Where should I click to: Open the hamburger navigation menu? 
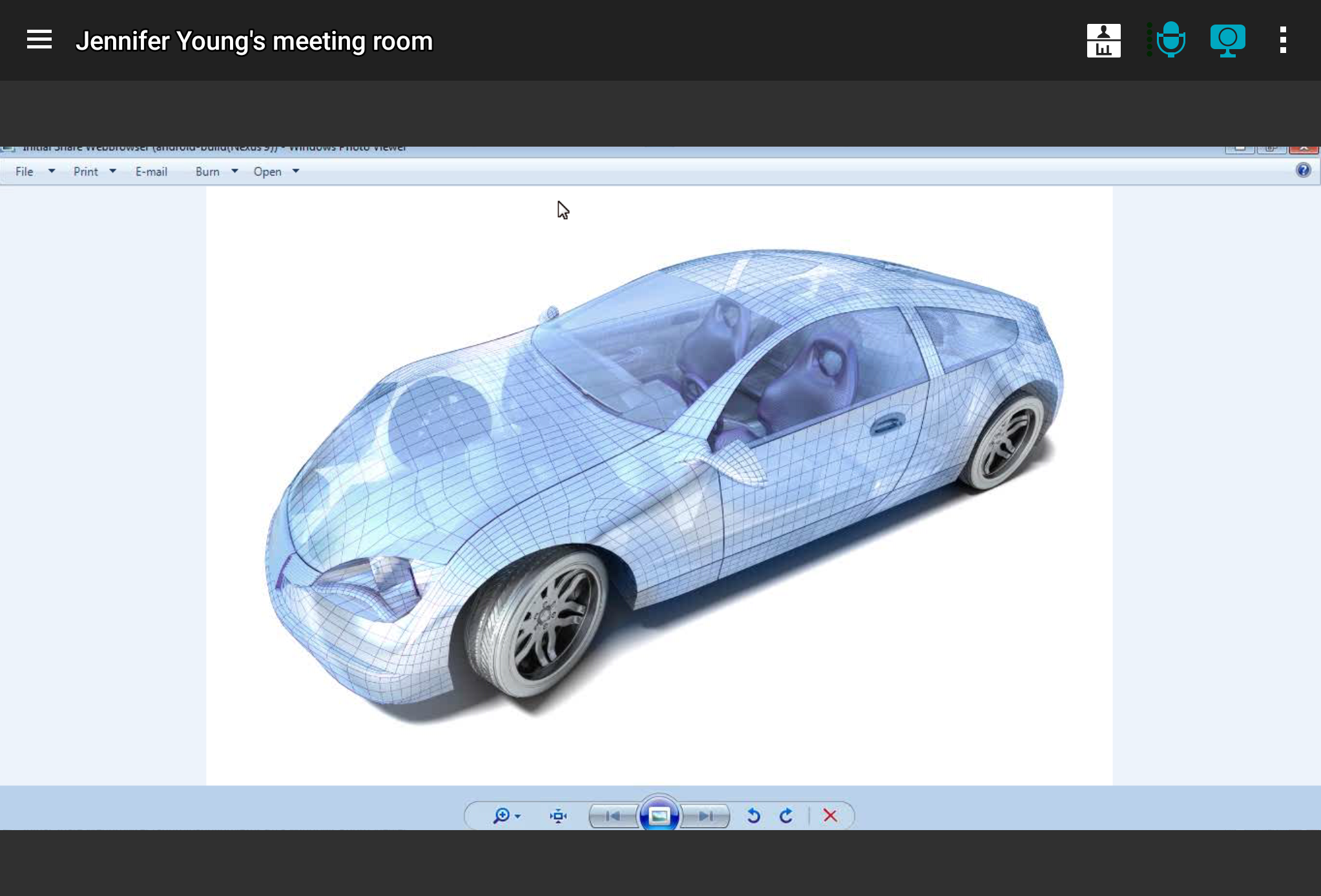39,40
